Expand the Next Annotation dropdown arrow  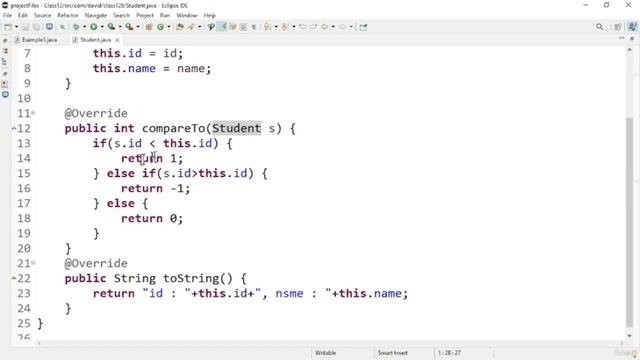[276, 27]
